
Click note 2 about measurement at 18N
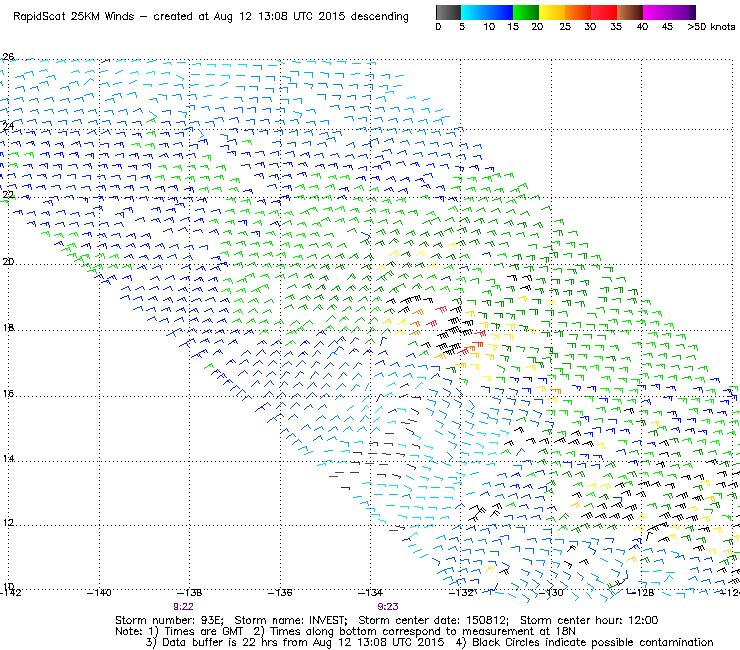pos(414,631)
